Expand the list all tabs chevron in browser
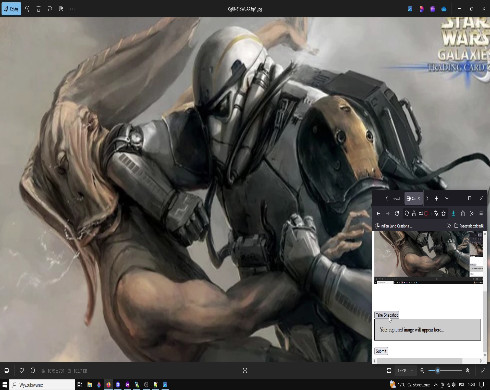Image resolution: width=490 pixels, height=390 pixels. pyautogui.click(x=447, y=198)
